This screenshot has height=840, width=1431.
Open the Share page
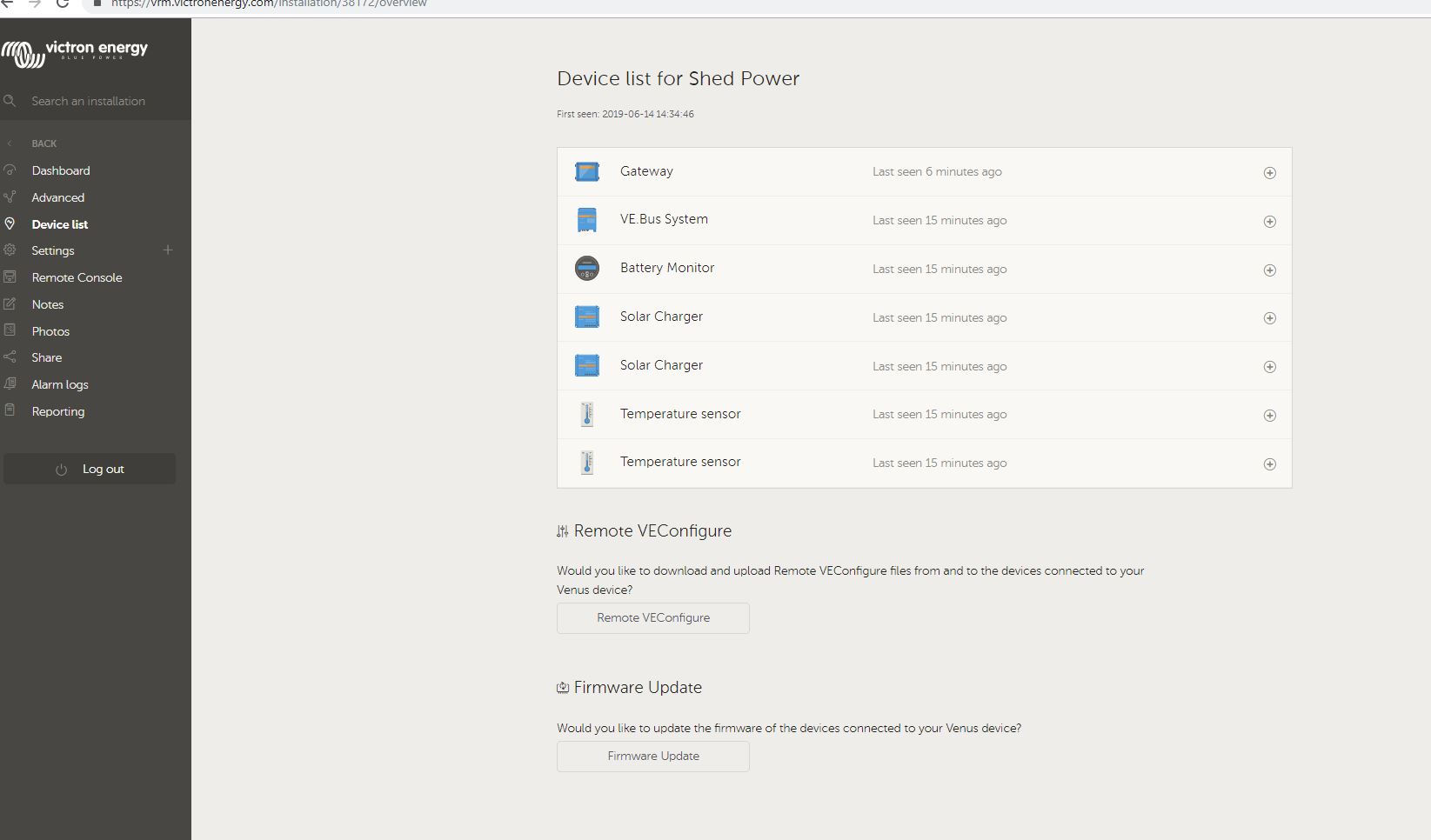pyautogui.click(x=47, y=357)
